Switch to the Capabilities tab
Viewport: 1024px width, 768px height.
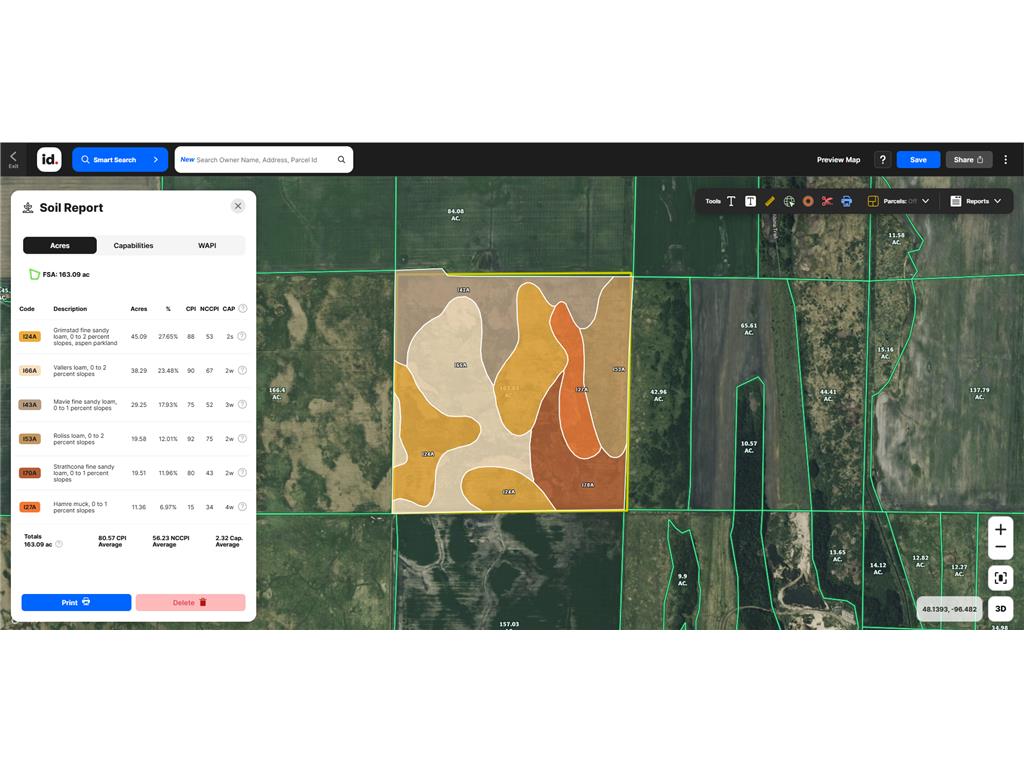133,246
